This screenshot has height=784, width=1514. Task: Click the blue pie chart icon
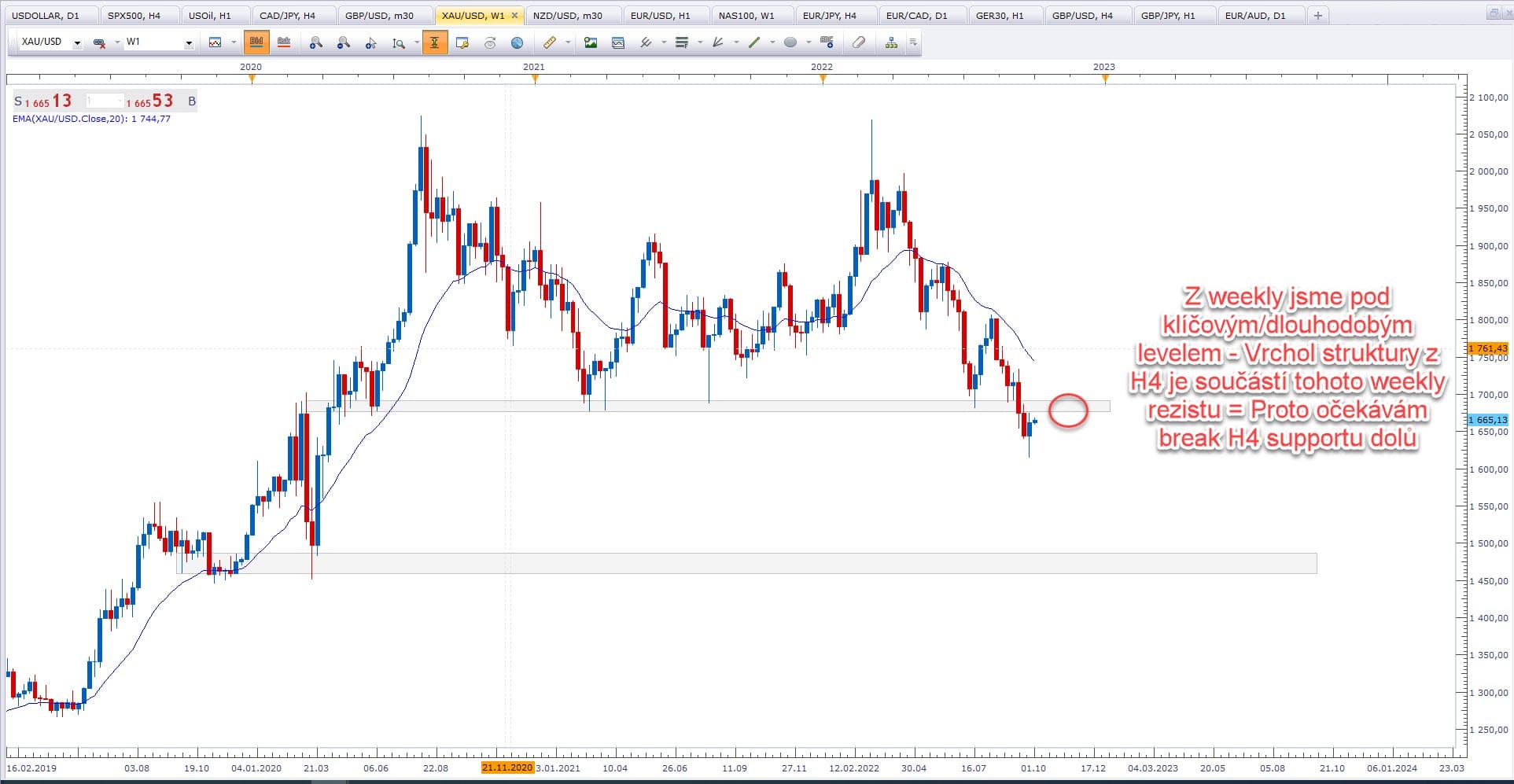pyautogui.click(x=517, y=42)
